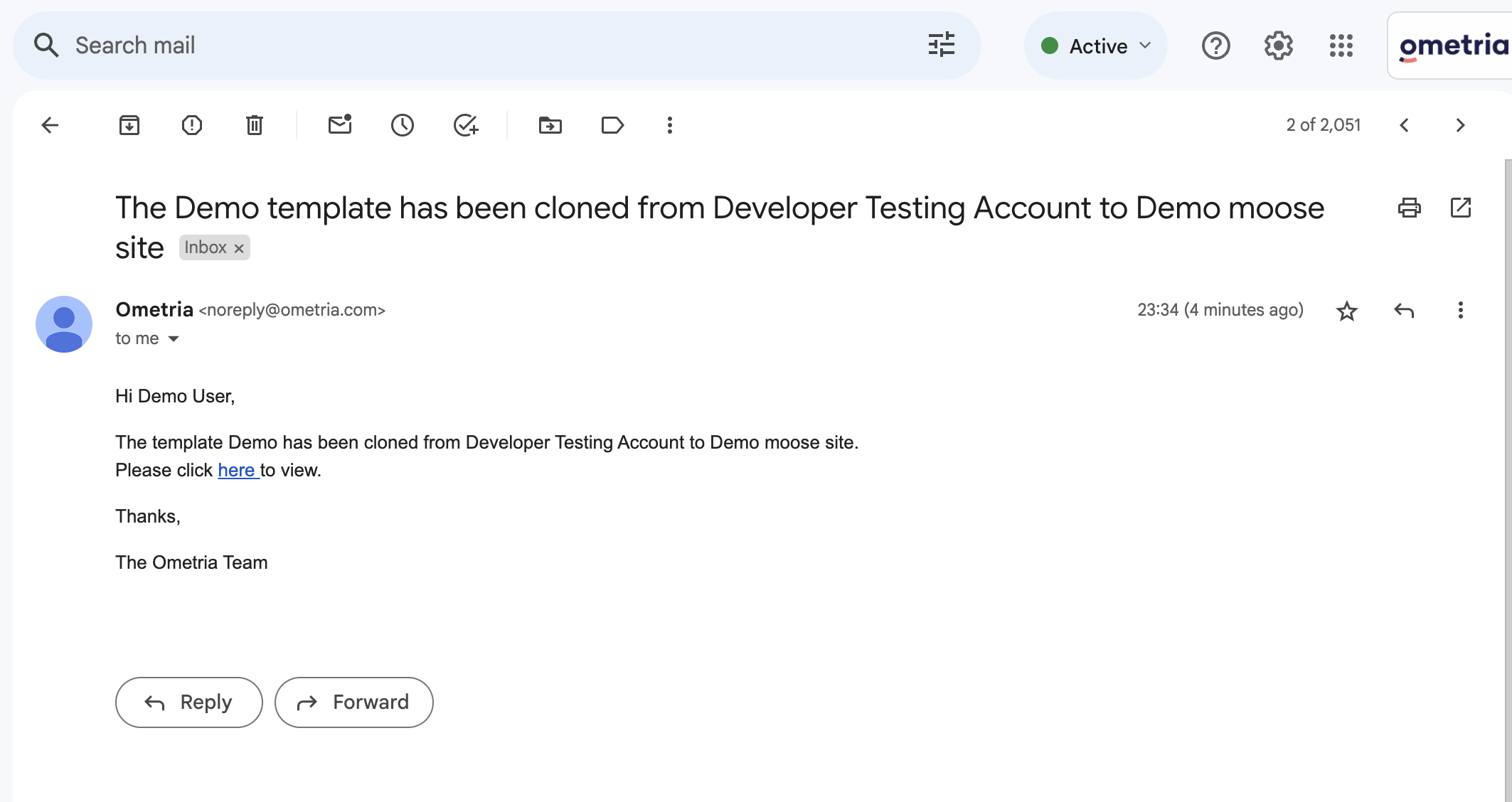This screenshot has width=1512, height=802.
Task: Go to newer email arrow
Action: [x=1405, y=126]
